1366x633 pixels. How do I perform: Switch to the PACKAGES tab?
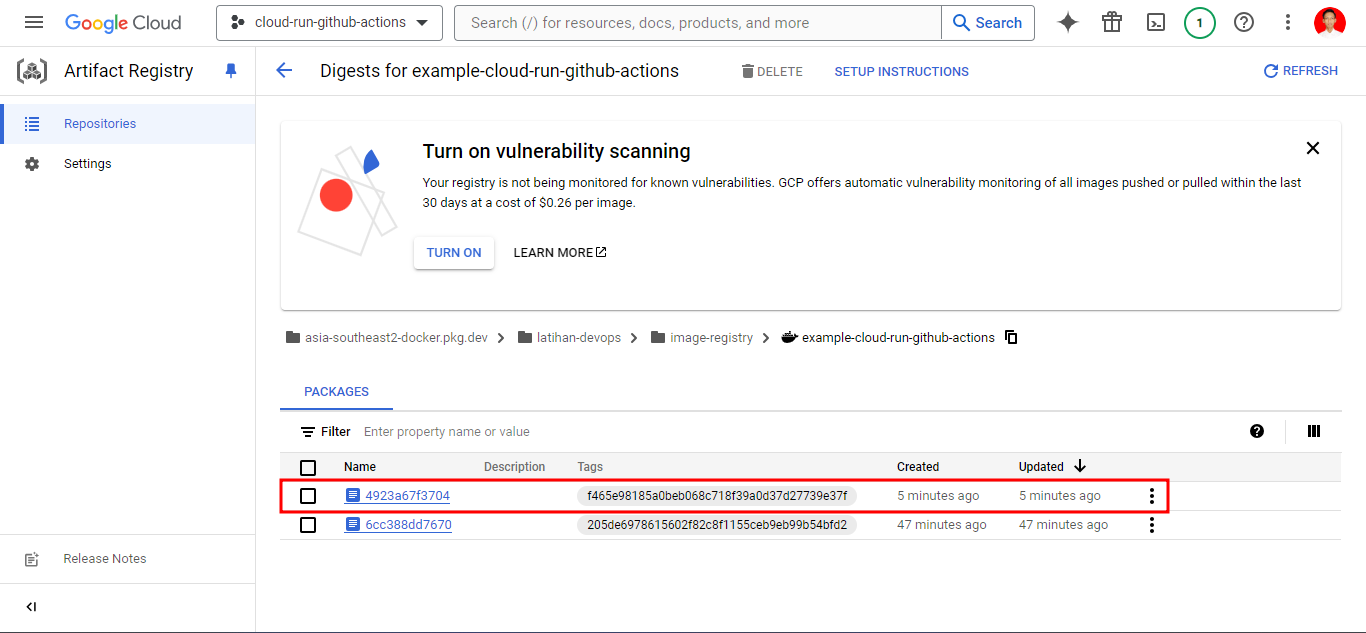click(x=336, y=392)
